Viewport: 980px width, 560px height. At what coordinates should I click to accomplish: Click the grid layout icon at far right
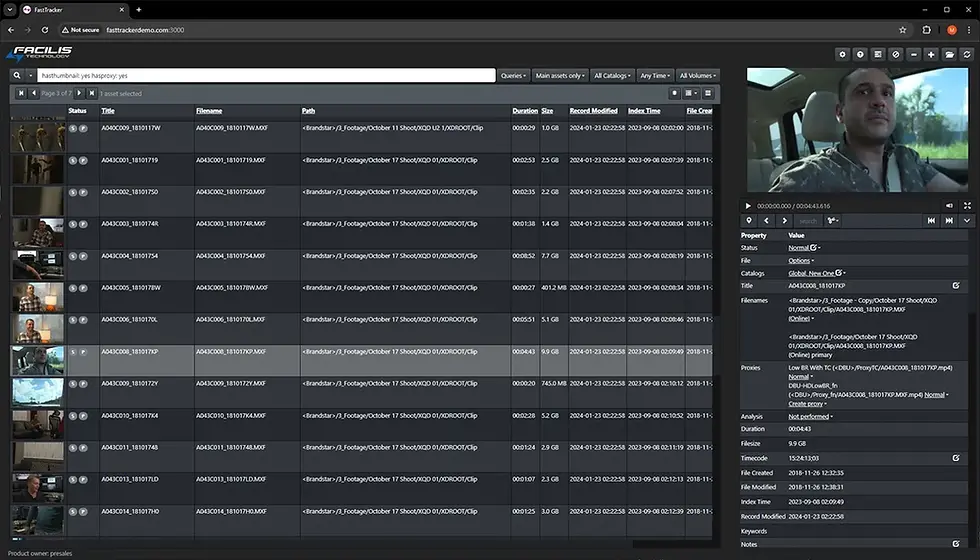point(708,93)
